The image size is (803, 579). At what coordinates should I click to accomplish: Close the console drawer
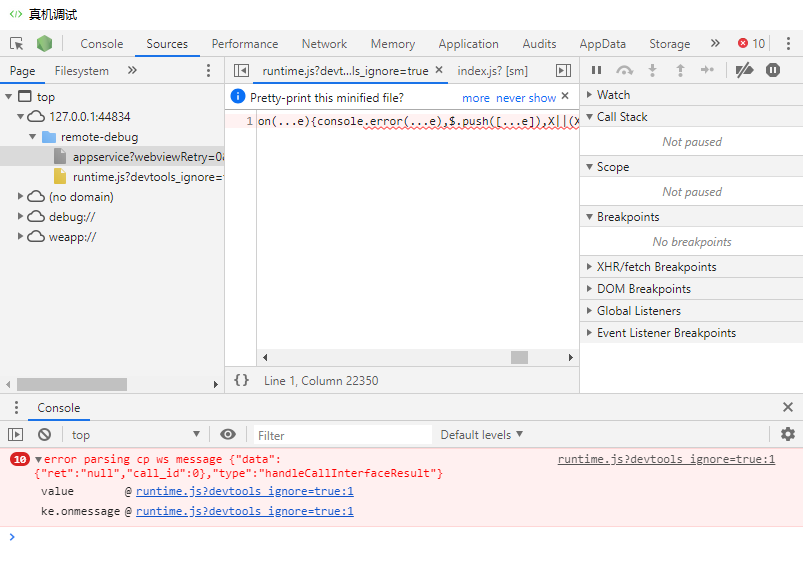788,407
